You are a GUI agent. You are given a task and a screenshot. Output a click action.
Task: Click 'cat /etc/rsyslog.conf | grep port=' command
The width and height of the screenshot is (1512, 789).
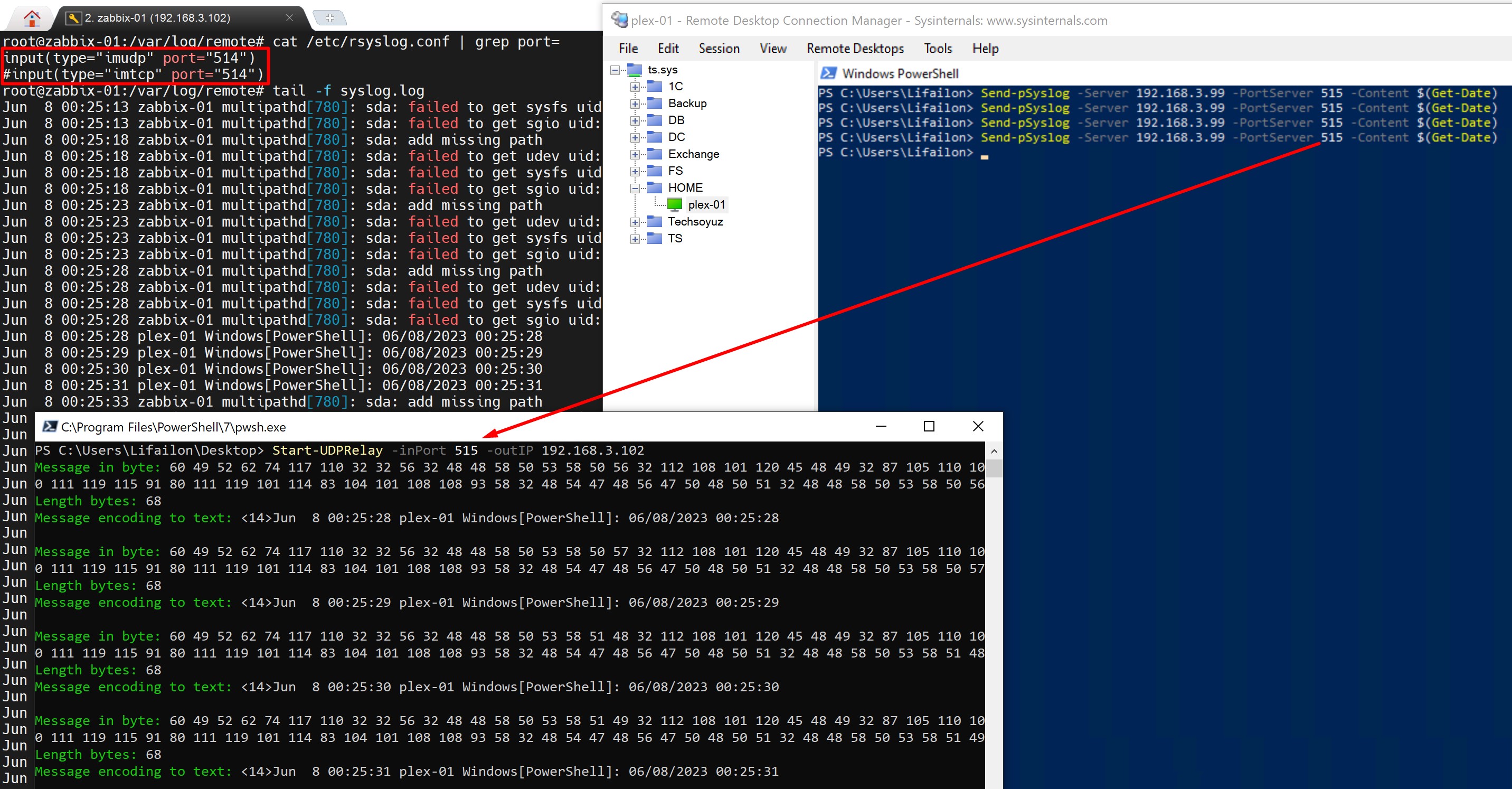coord(416,42)
